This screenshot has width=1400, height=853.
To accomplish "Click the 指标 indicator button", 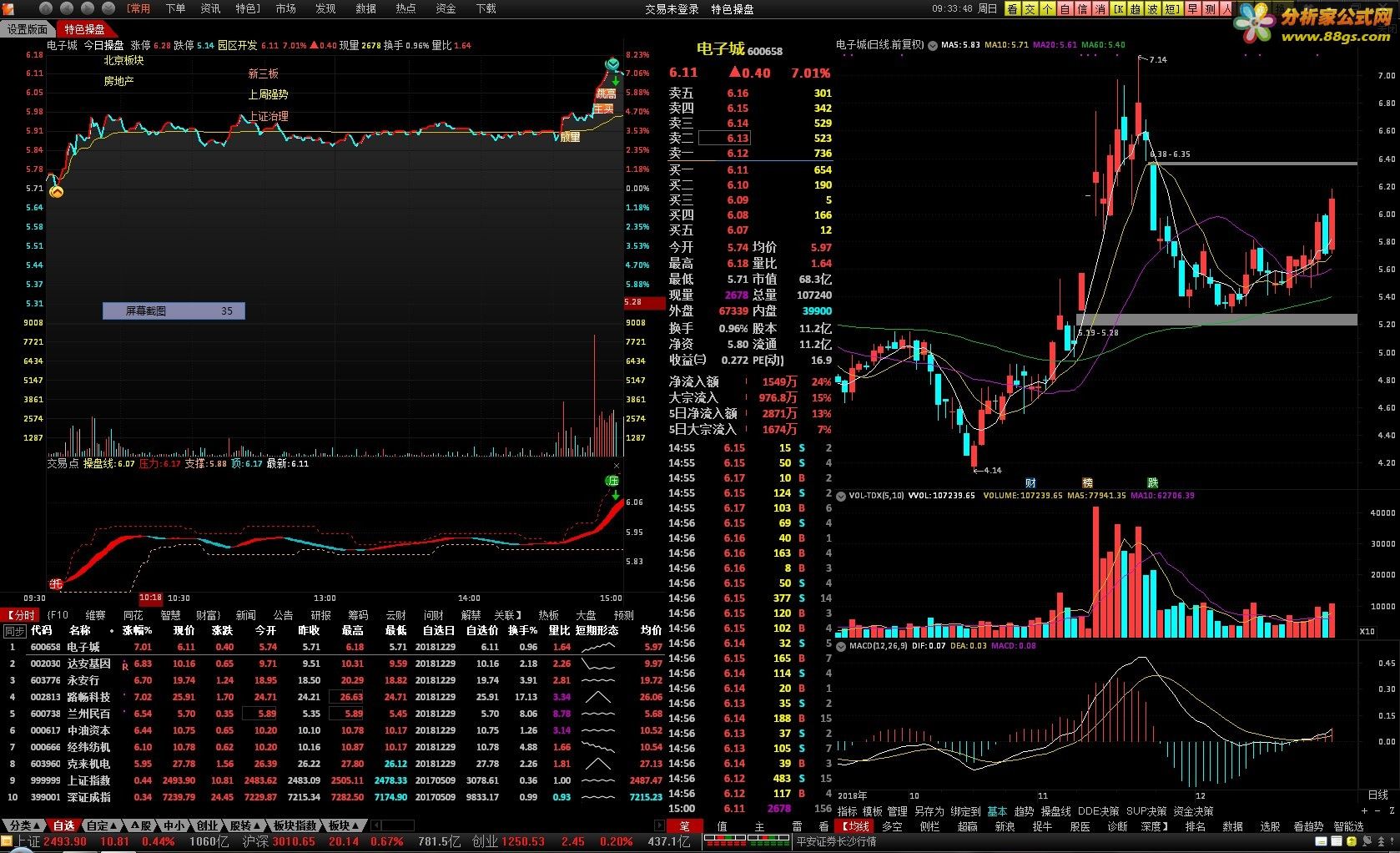I will pos(847,811).
